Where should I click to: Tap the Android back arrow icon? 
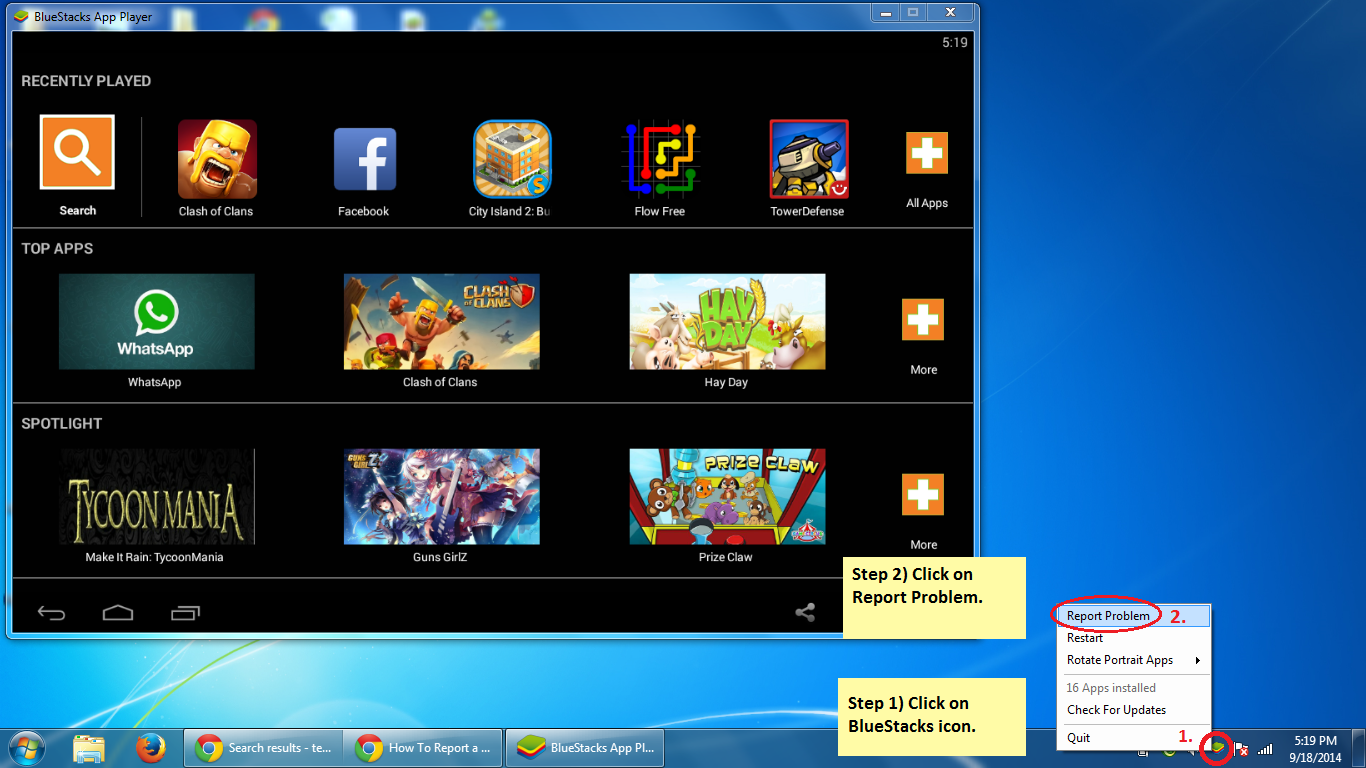click(51, 612)
